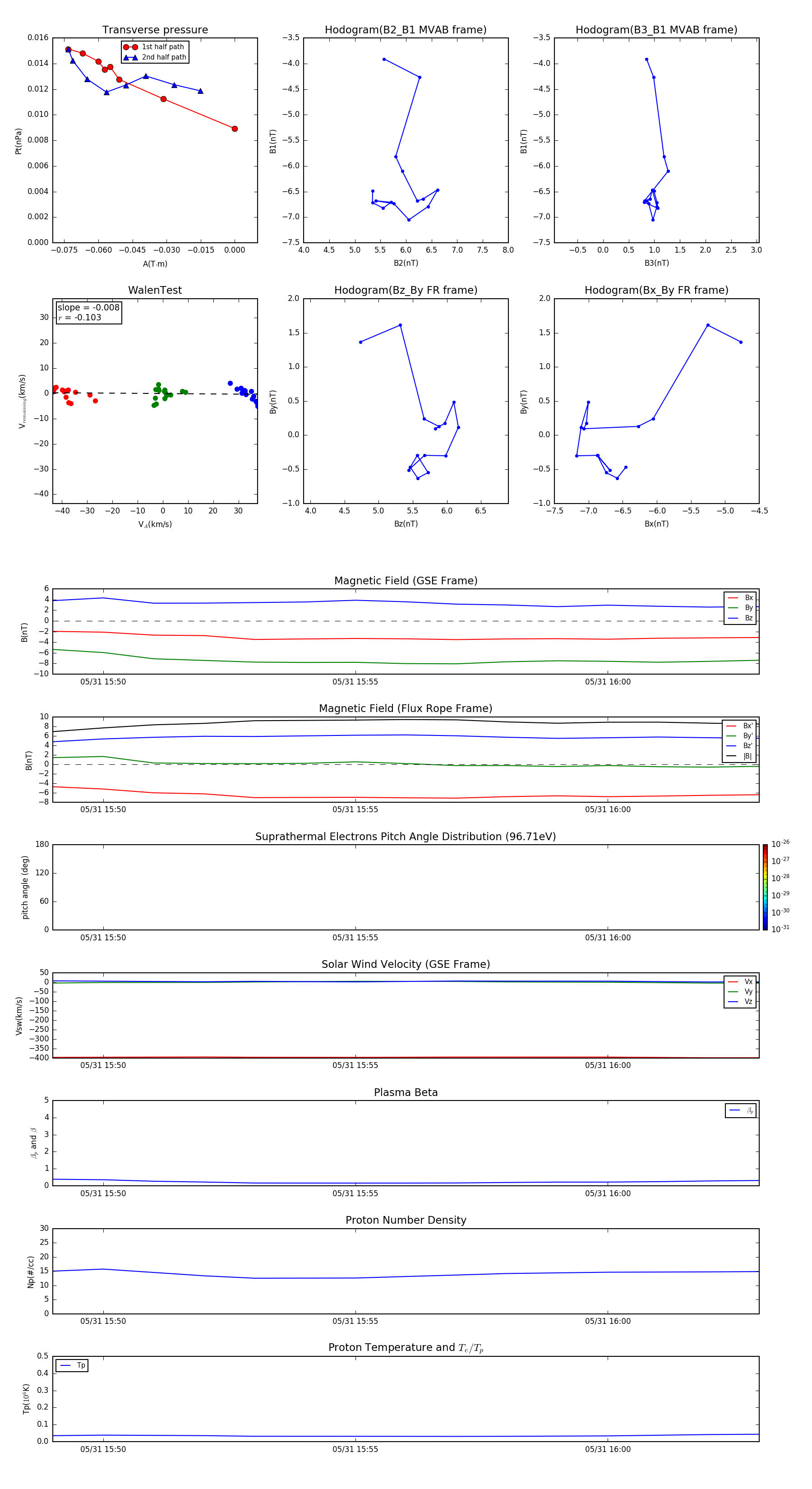Click the "WalenTest" plot title
Viewport: 812px width, 1489px height.
(155, 290)
